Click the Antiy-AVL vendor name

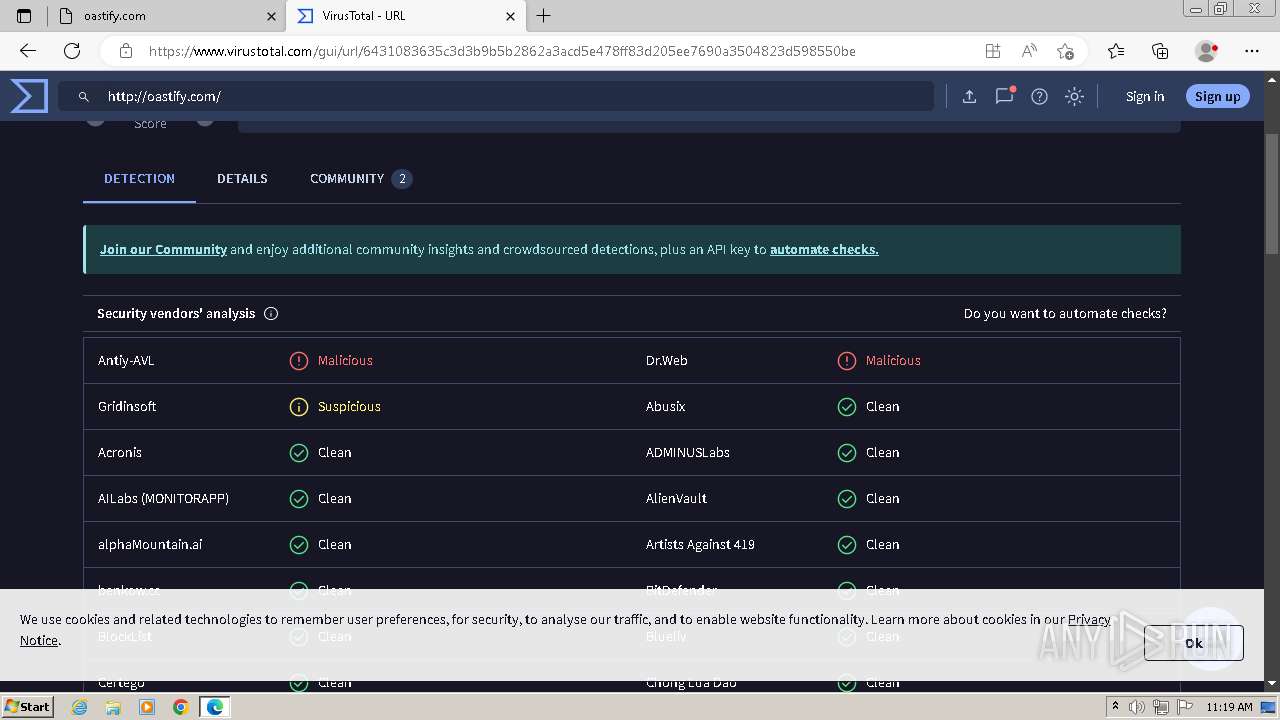point(126,360)
